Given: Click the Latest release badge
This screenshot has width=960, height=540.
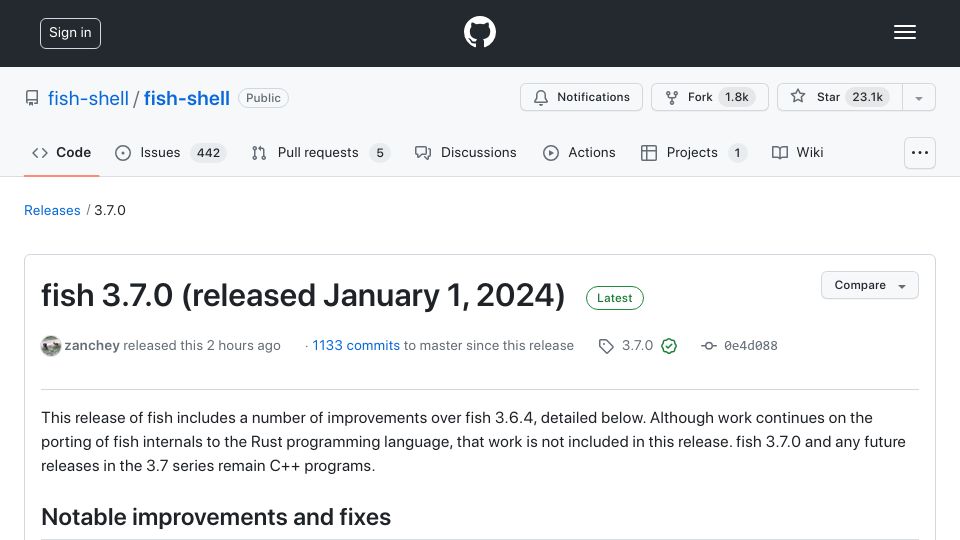Looking at the screenshot, I should [x=615, y=298].
